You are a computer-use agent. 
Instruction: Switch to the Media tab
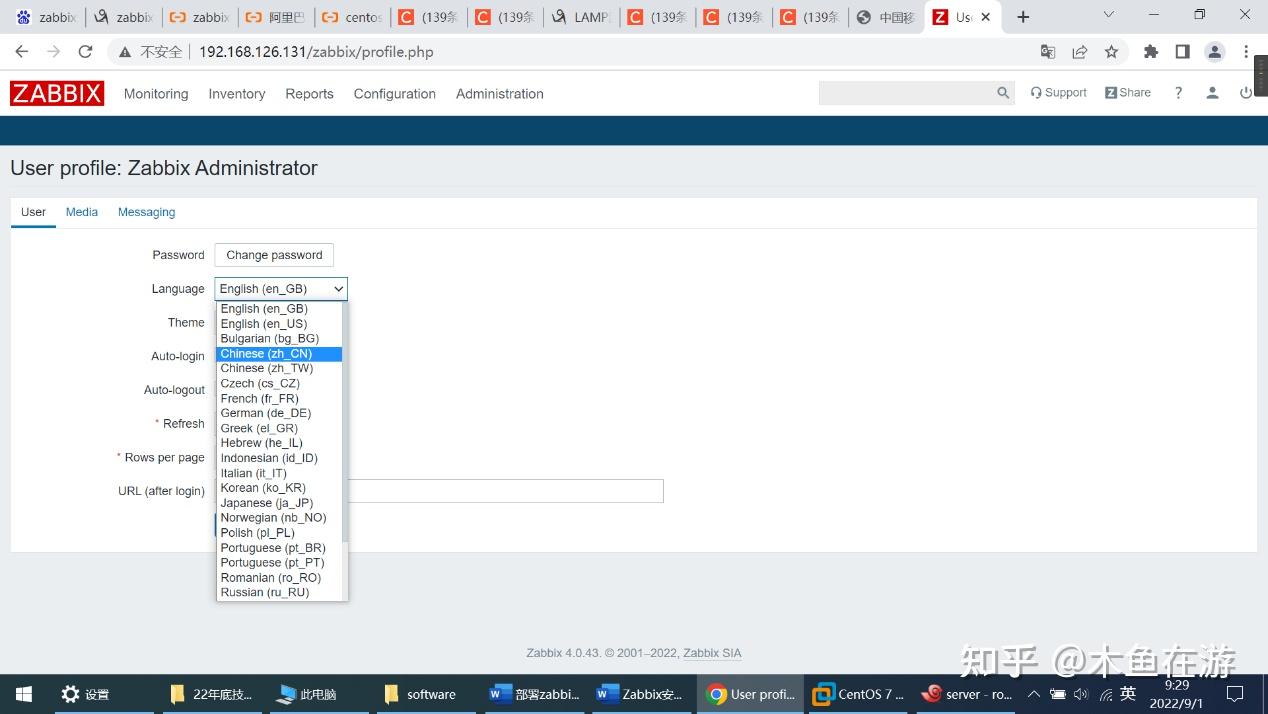coord(82,212)
